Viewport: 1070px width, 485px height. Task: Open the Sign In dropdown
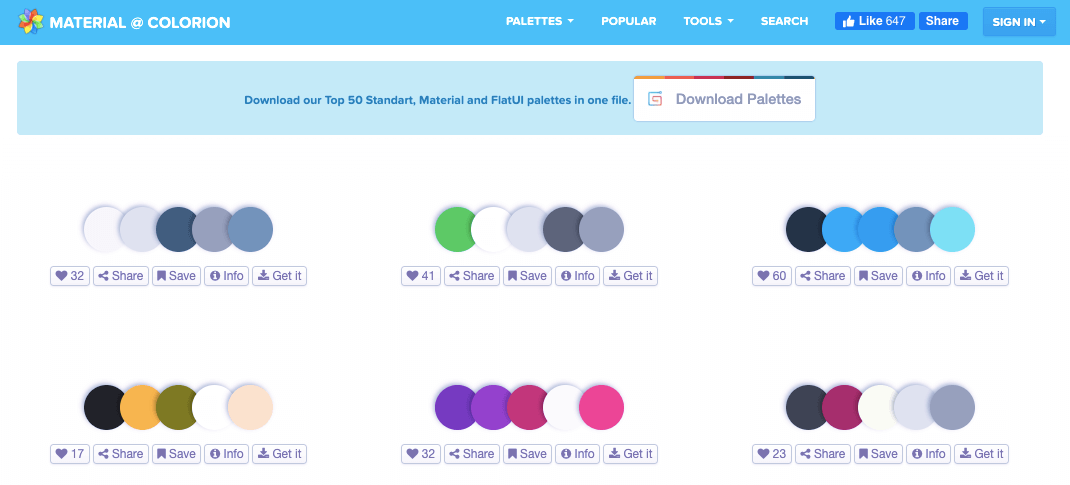(x=1019, y=22)
